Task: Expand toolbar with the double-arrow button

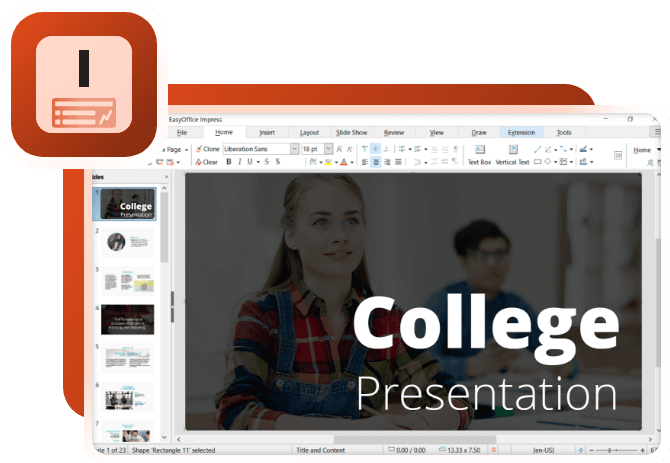Action: (x=618, y=155)
